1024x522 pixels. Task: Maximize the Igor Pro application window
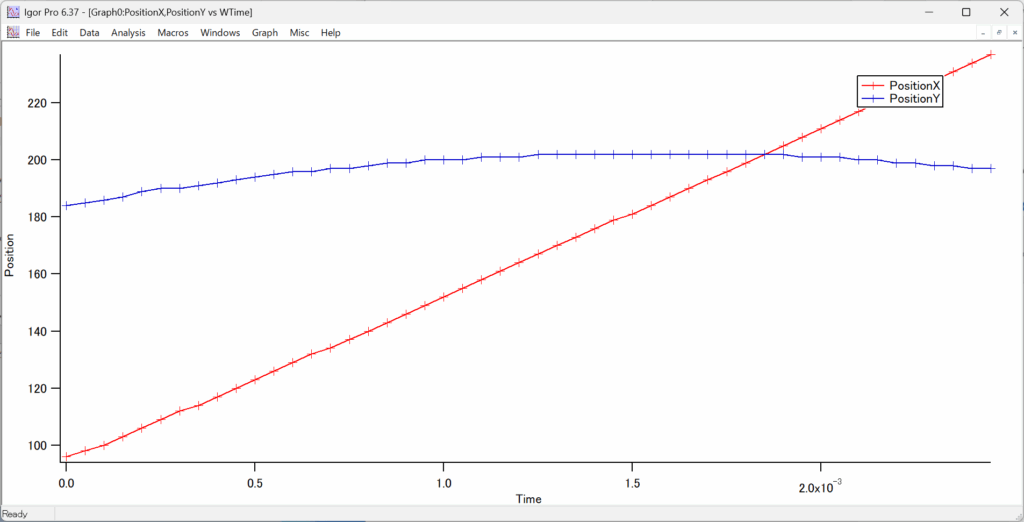pos(966,12)
